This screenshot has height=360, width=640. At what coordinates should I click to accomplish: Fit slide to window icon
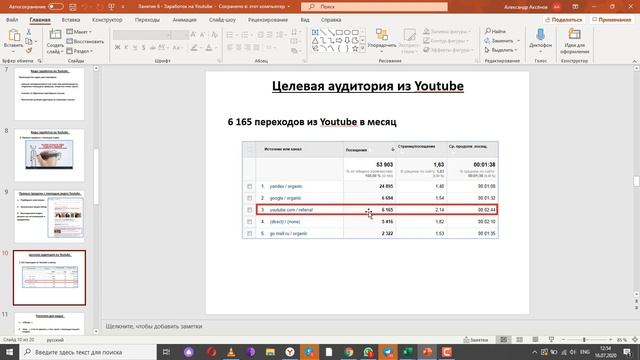pyautogui.click(x=635, y=340)
